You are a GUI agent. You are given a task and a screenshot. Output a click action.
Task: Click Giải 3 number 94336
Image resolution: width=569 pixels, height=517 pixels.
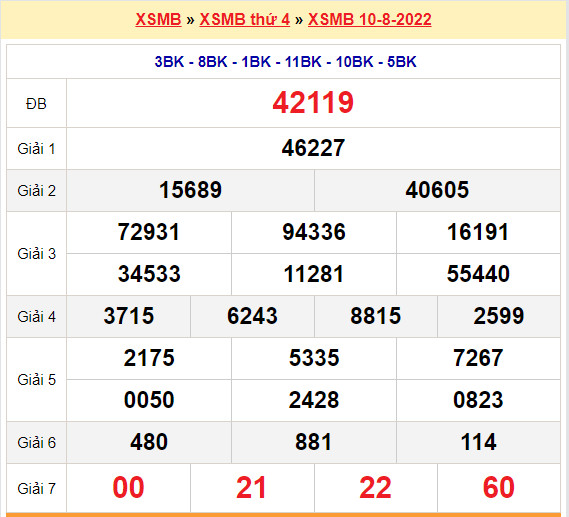[x=314, y=232]
